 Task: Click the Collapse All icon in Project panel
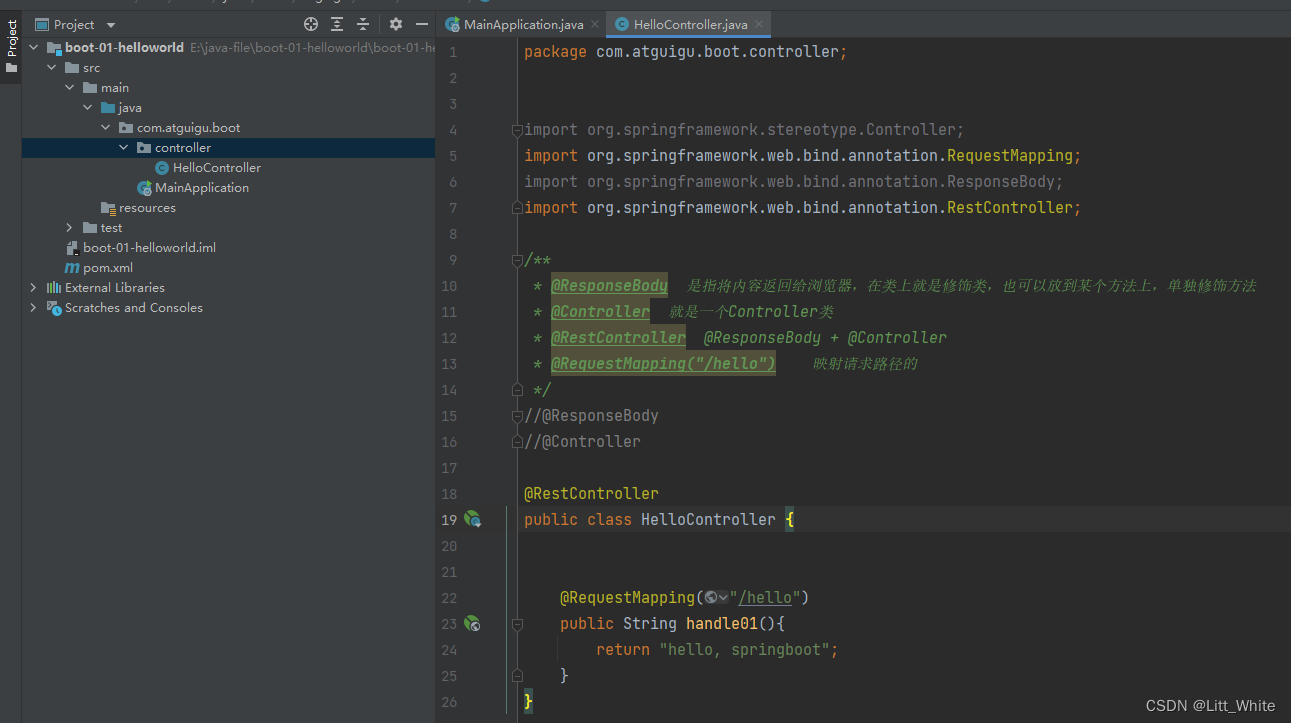pos(363,24)
